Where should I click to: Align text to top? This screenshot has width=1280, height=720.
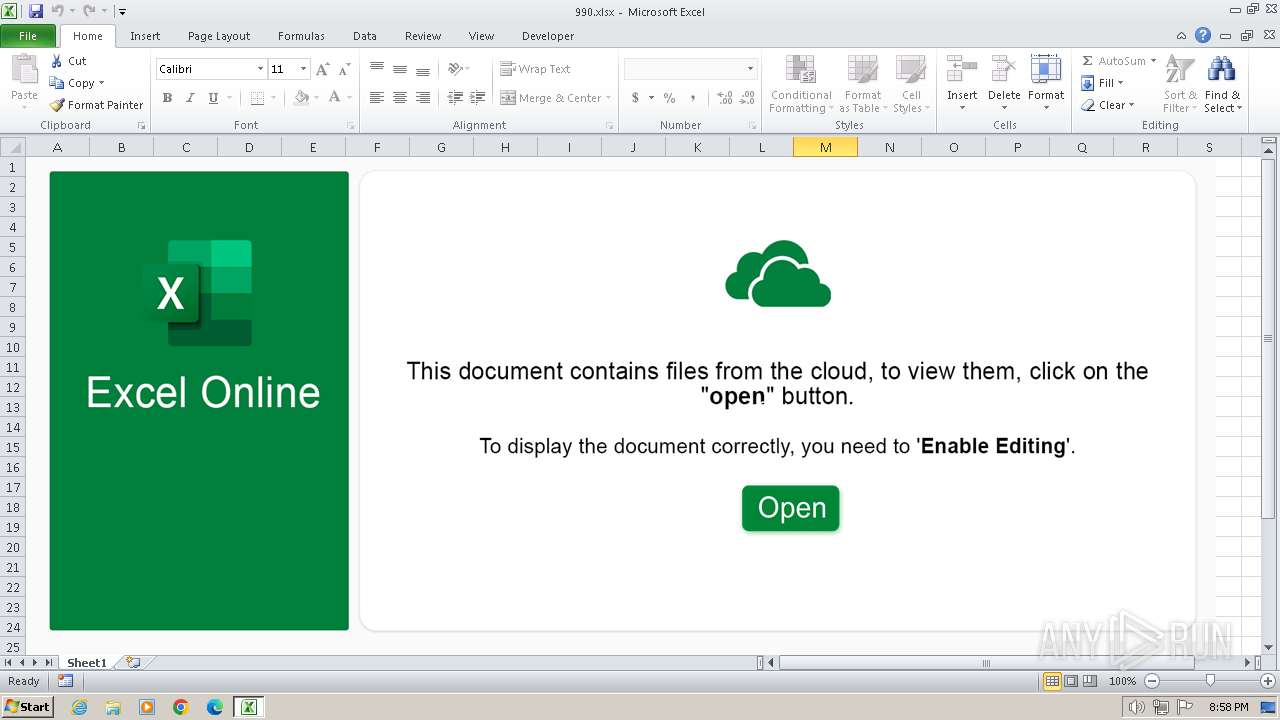pos(377,69)
